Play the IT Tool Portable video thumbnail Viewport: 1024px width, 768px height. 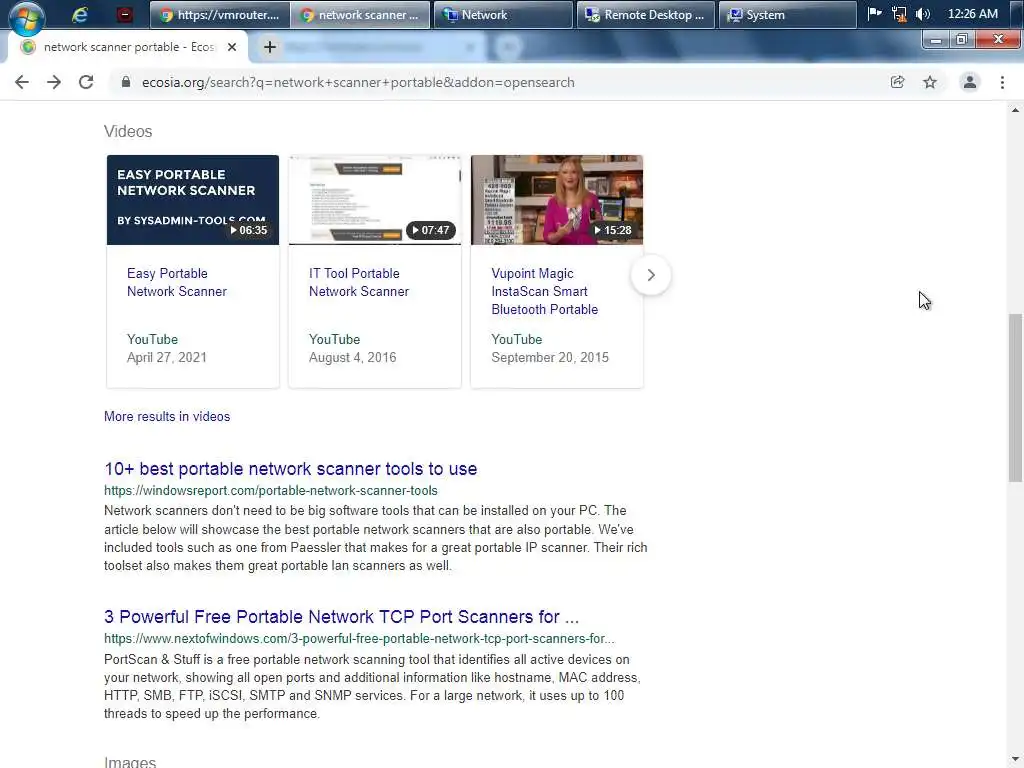point(375,200)
